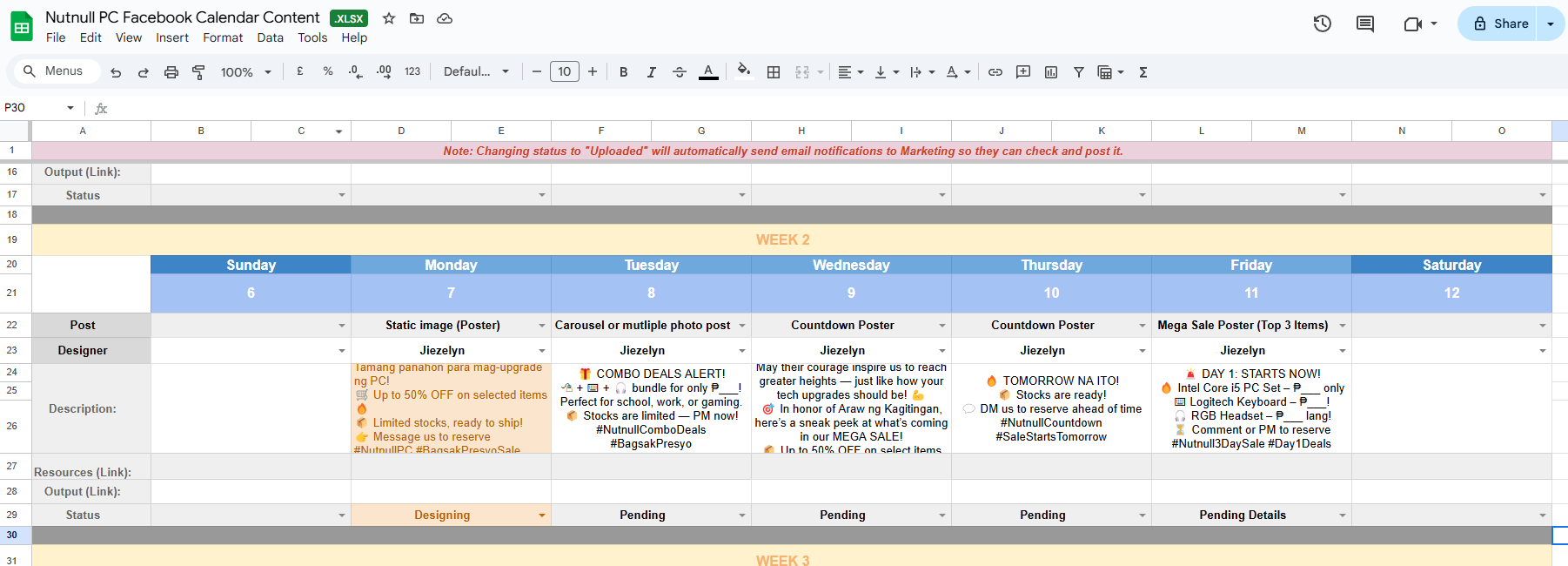This screenshot has width=1568, height=566.
Task: Open the View menu
Action: pyautogui.click(x=129, y=37)
